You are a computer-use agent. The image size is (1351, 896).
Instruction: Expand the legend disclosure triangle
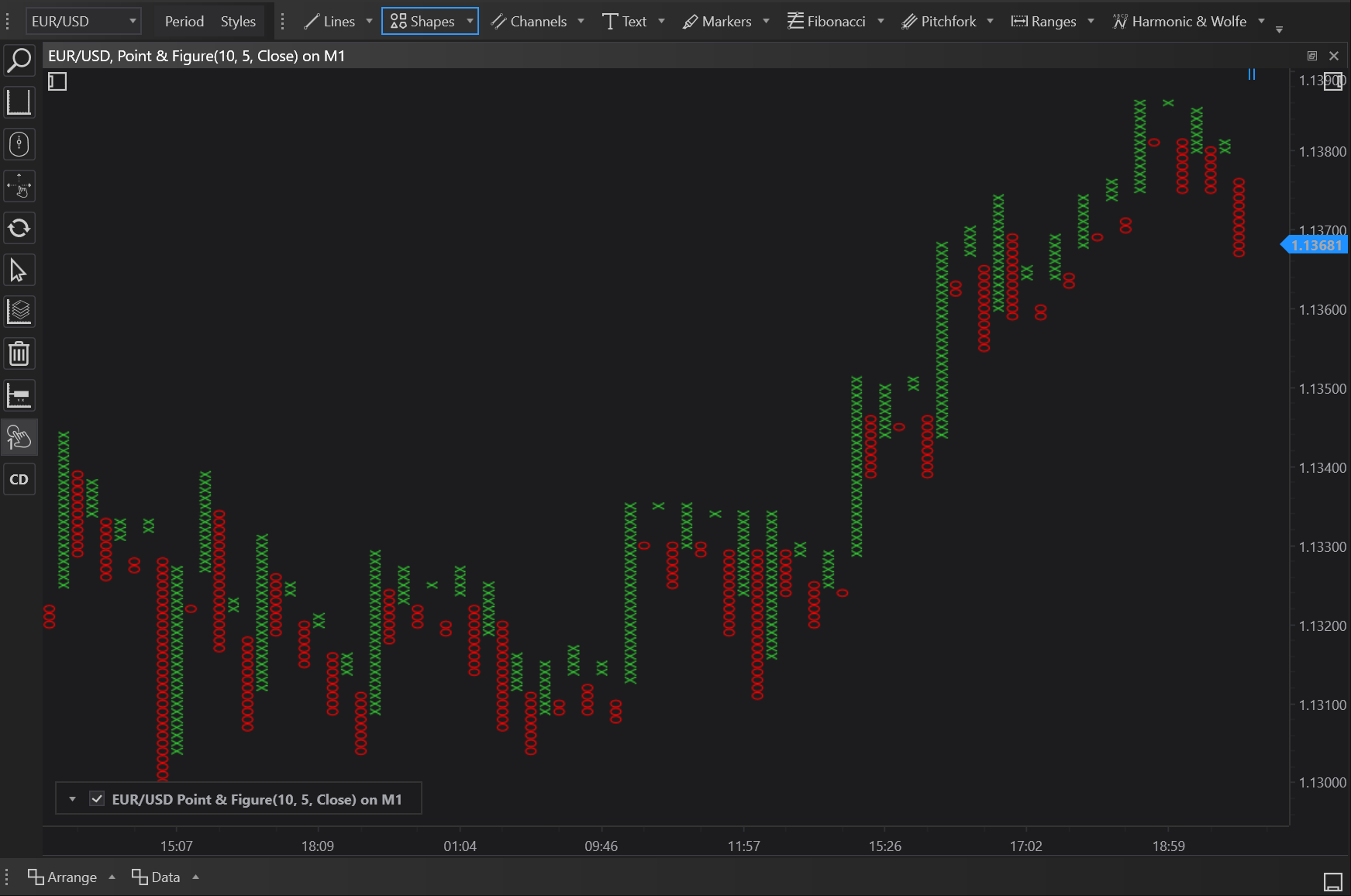72,799
